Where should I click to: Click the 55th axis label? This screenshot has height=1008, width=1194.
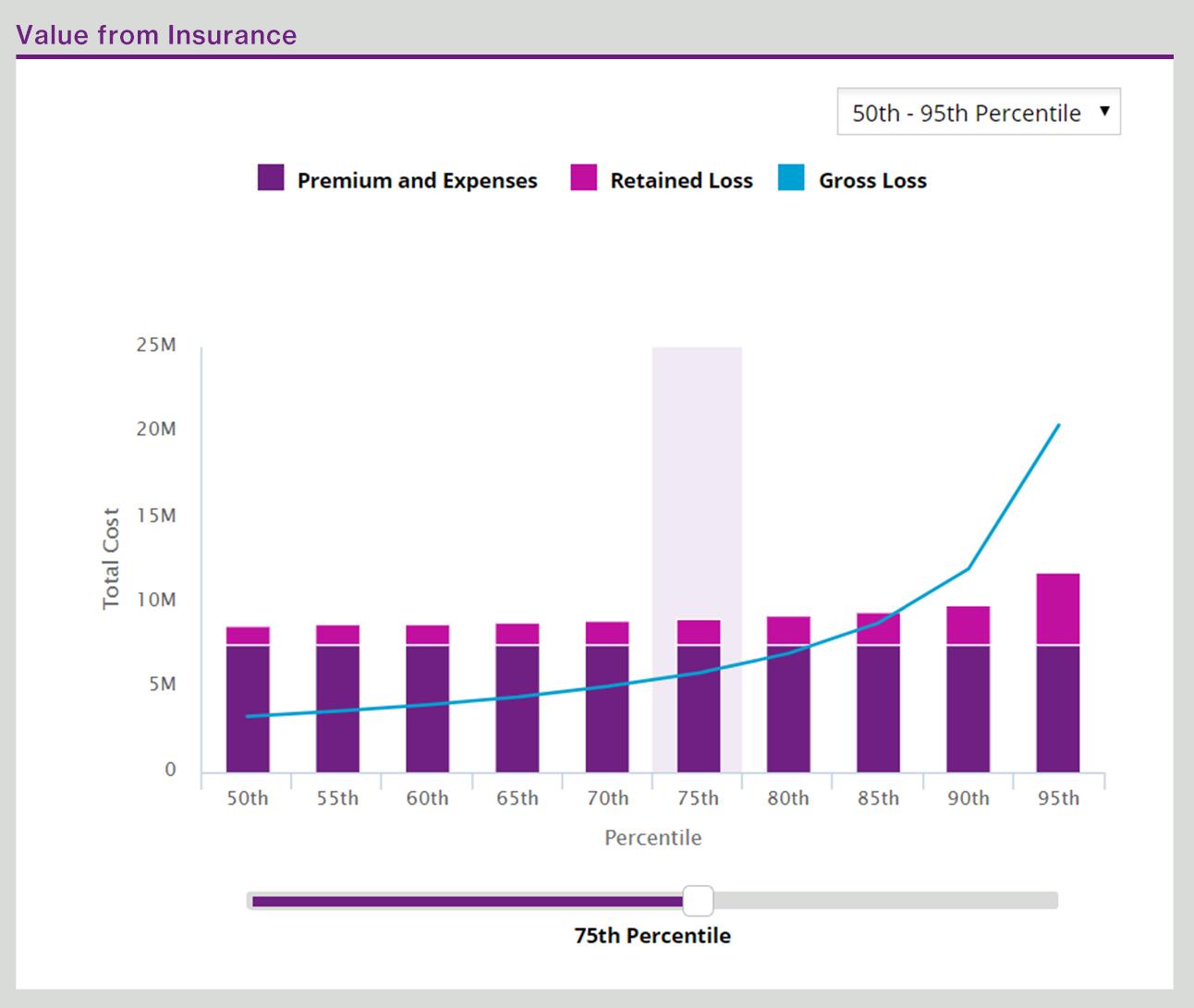coord(337,798)
